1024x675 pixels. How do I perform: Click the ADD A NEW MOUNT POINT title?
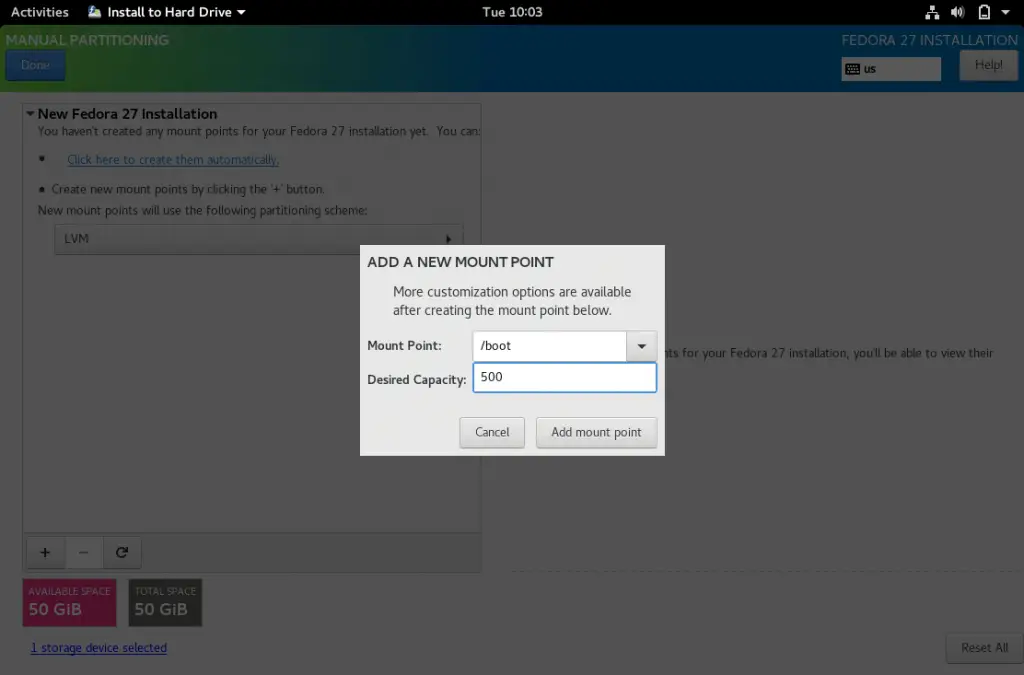point(460,262)
